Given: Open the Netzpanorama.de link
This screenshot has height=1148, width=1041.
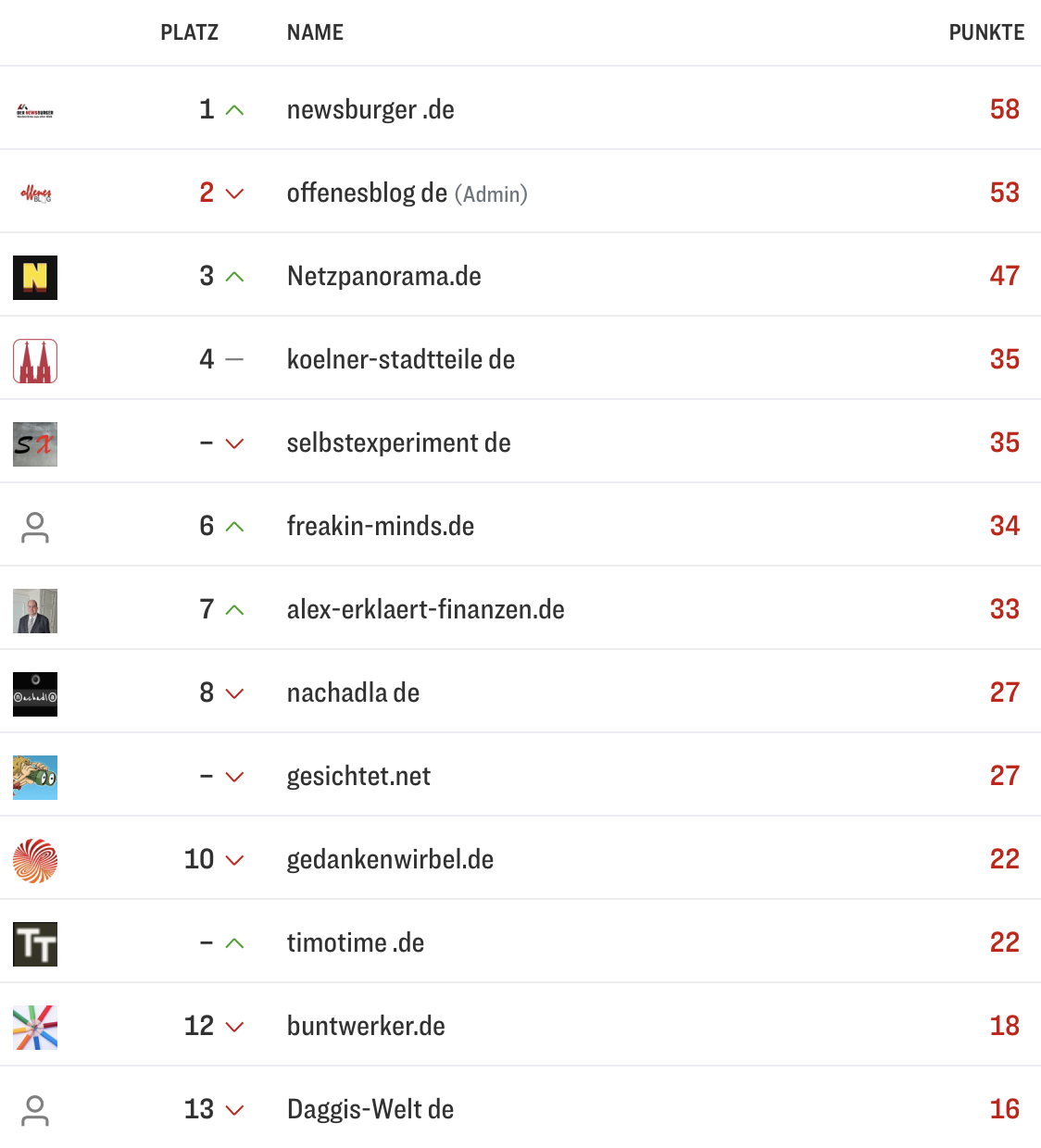Looking at the screenshot, I should (x=383, y=276).
